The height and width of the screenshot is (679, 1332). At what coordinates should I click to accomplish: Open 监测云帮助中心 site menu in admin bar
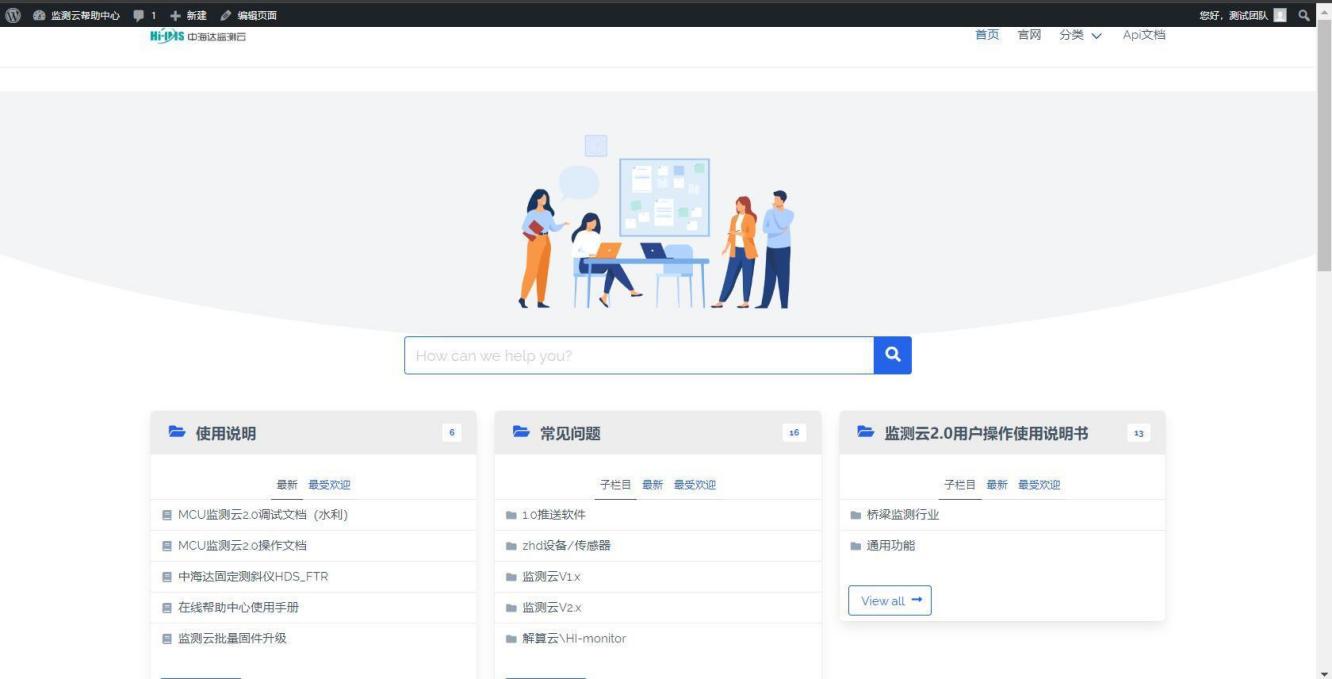tap(78, 15)
